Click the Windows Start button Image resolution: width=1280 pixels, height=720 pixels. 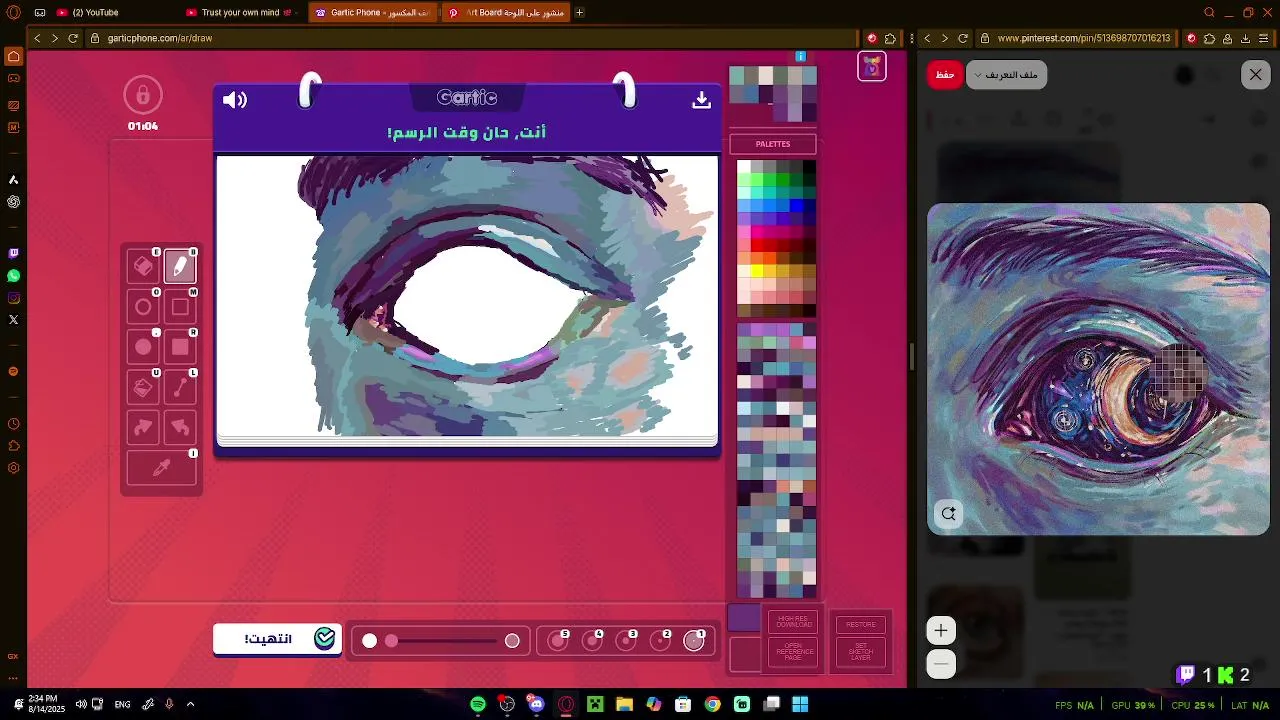tap(800, 704)
